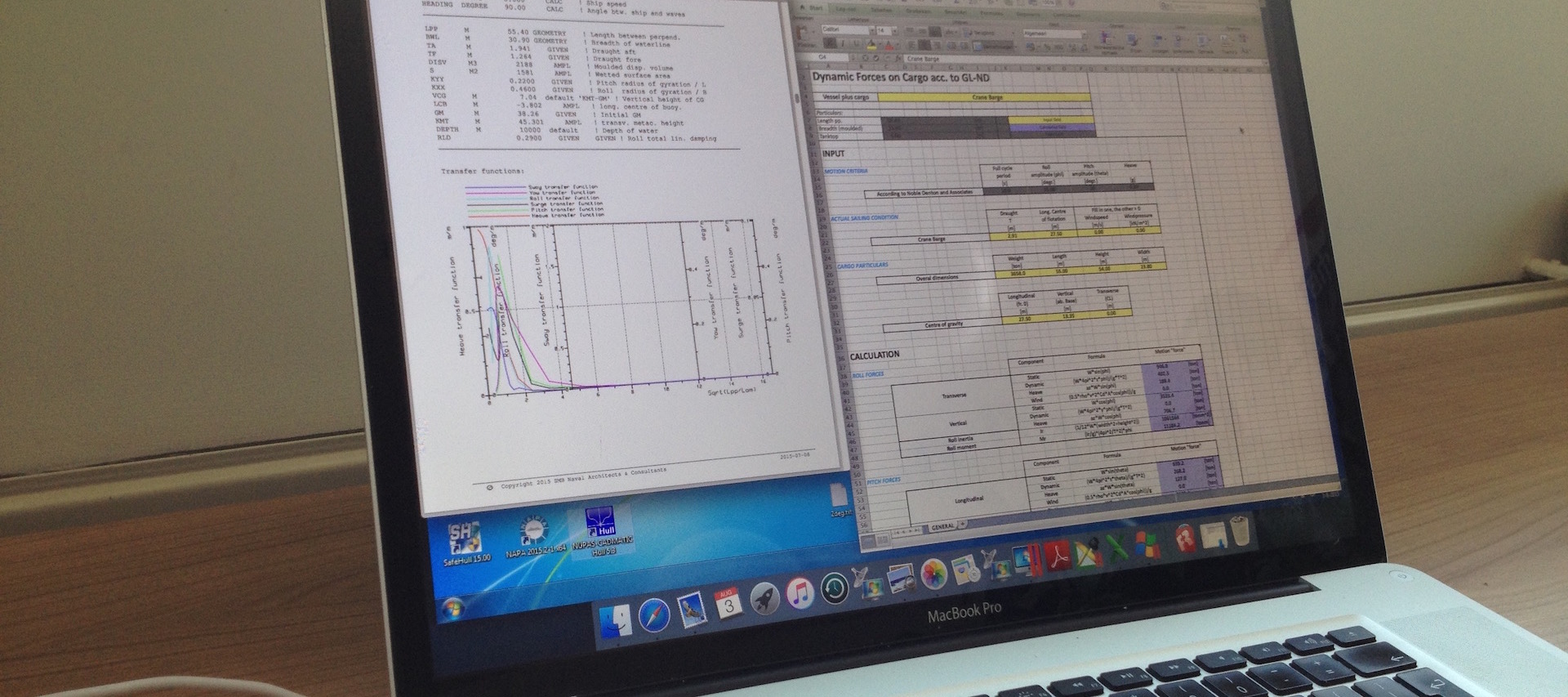Open Adobe Acrobat in the Dock
The image size is (1568, 697).
click(x=1057, y=555)
